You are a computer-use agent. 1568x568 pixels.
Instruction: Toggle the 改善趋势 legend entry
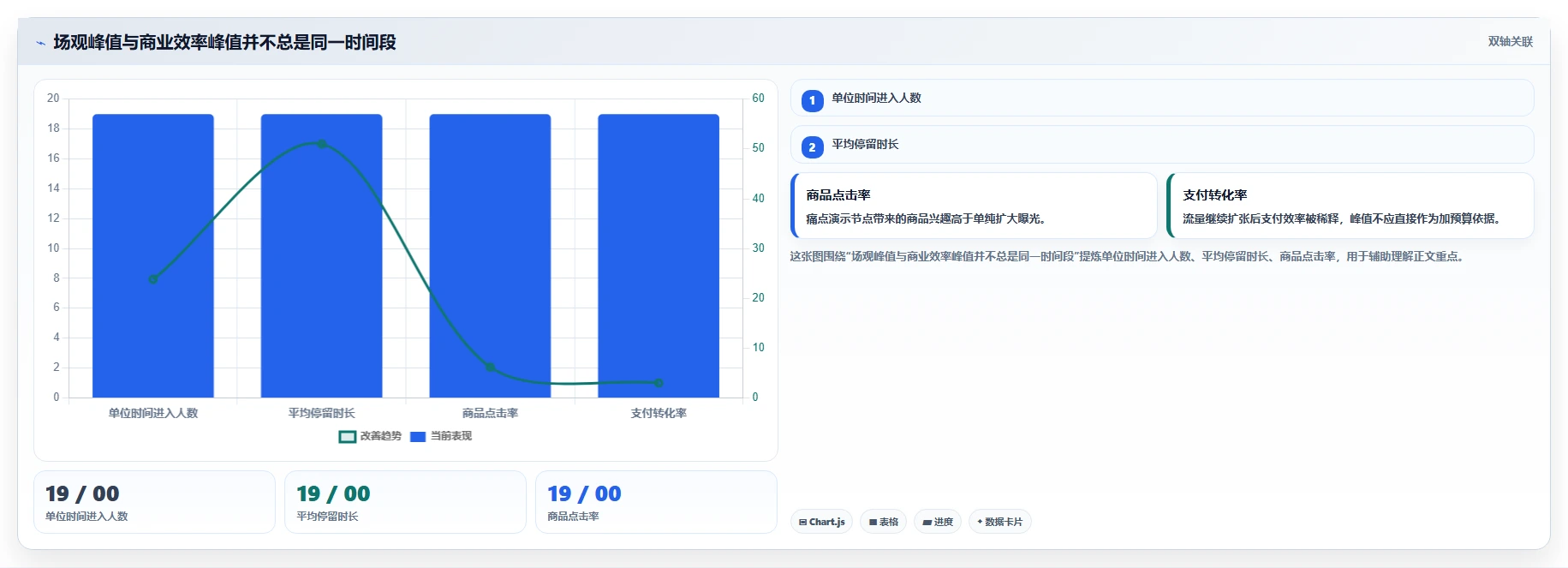(x=370, y=436)
